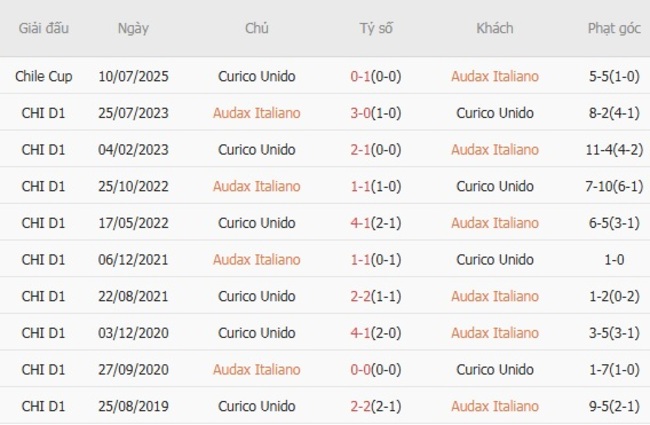Click the 'Ngày' column header

pyautogui.click(x=133, y=28)
